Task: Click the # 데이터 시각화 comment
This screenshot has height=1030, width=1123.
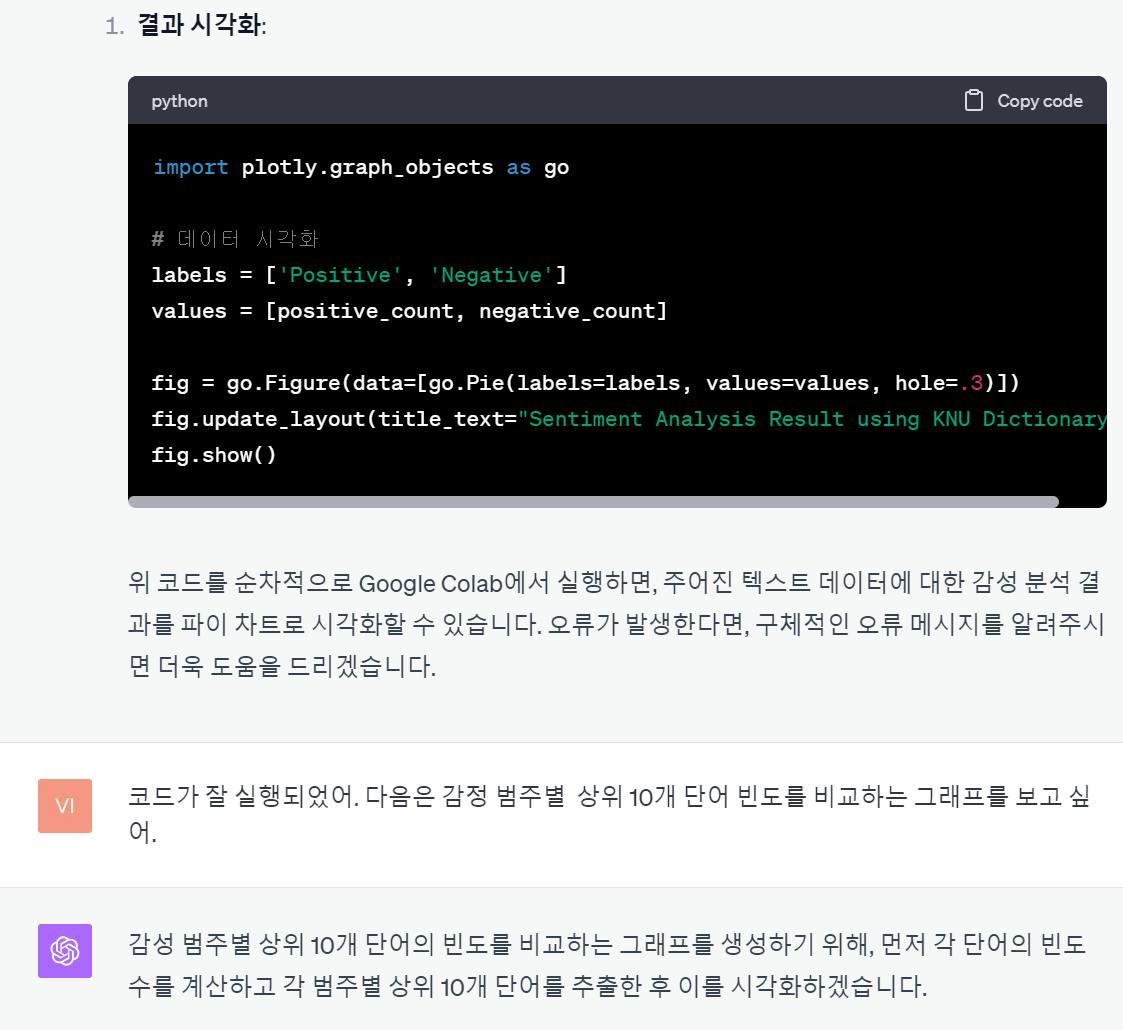Action: point(235,239)
